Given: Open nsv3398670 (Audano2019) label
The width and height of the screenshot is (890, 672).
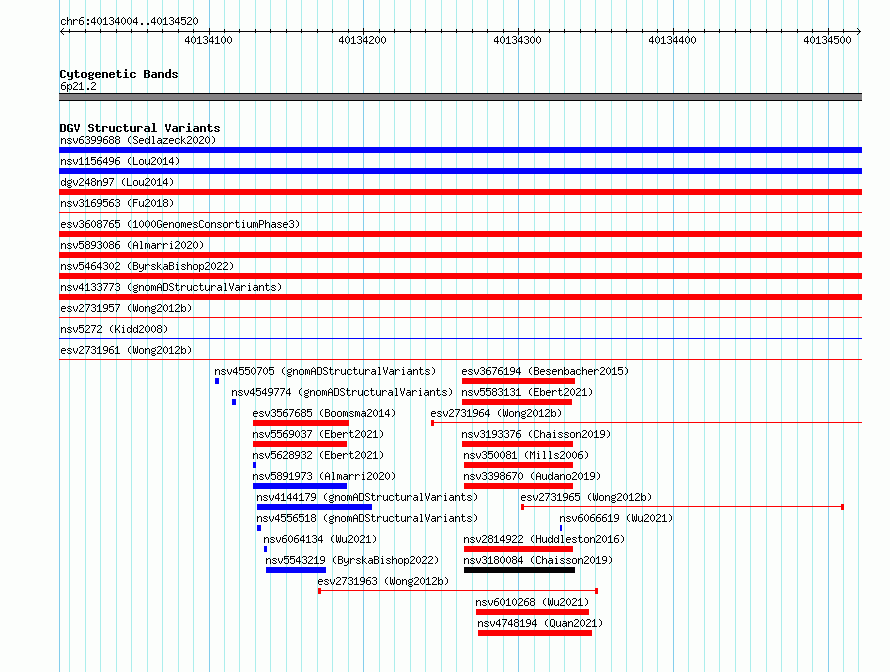Looking at the screenshot, I should point(532,476).
